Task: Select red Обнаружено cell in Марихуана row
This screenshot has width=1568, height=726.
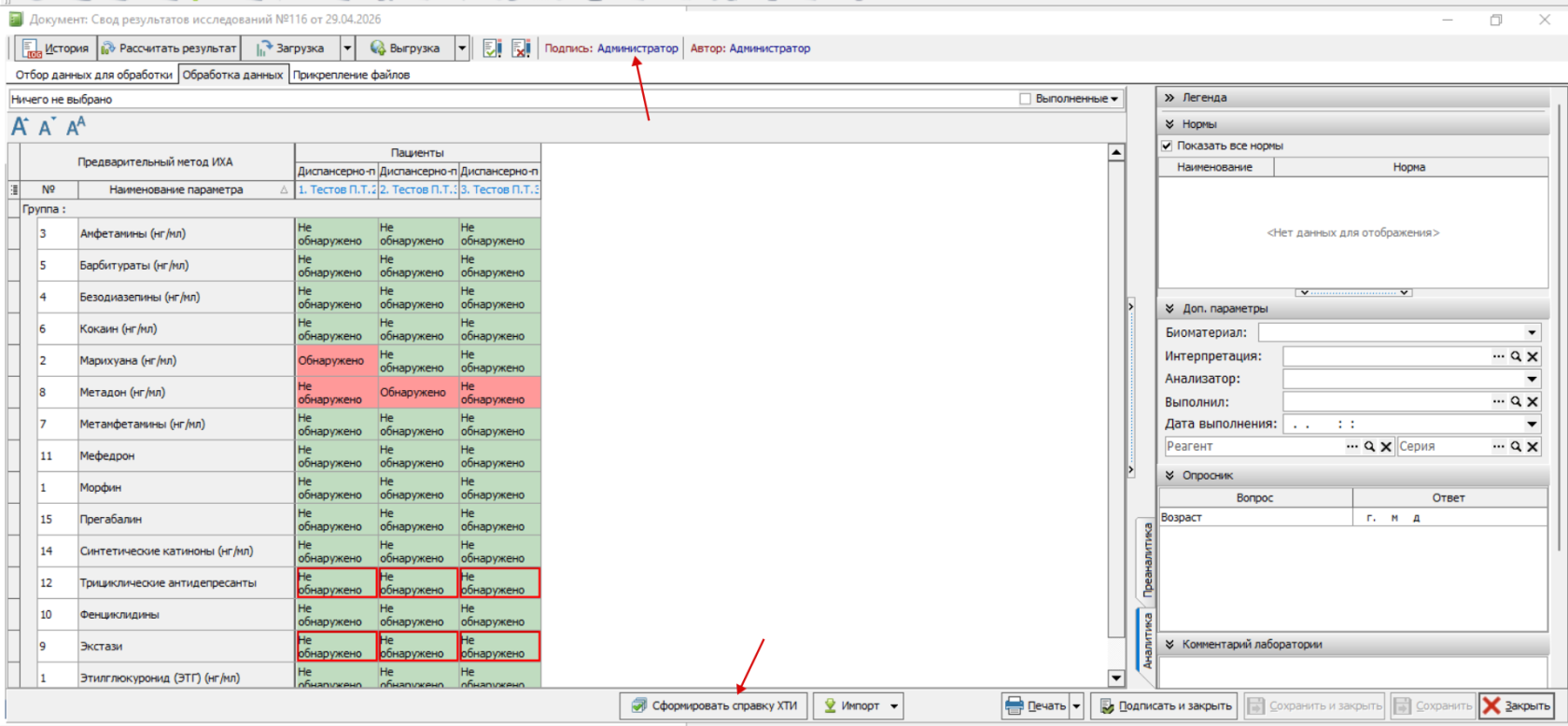Action: pos(336,360)
